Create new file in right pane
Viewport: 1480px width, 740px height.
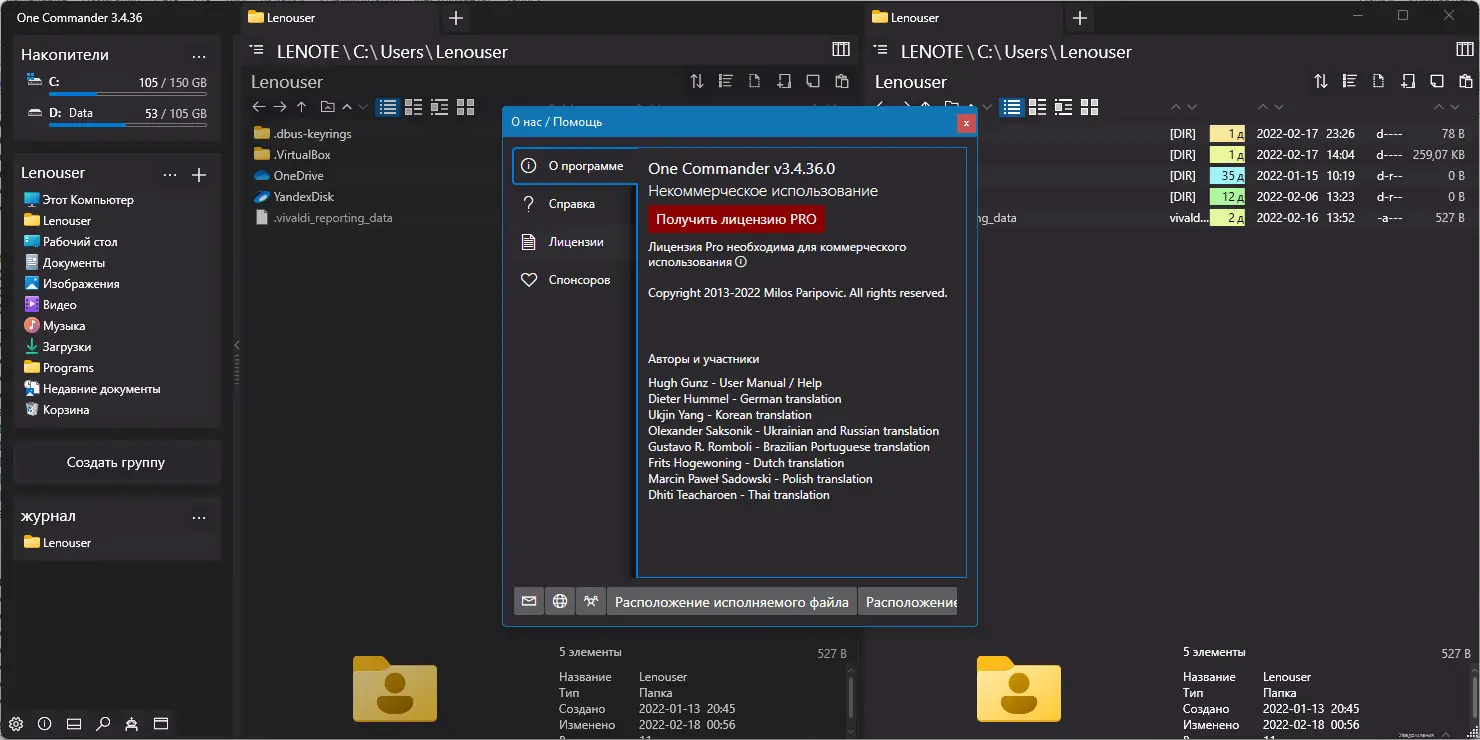(1379, 81)
